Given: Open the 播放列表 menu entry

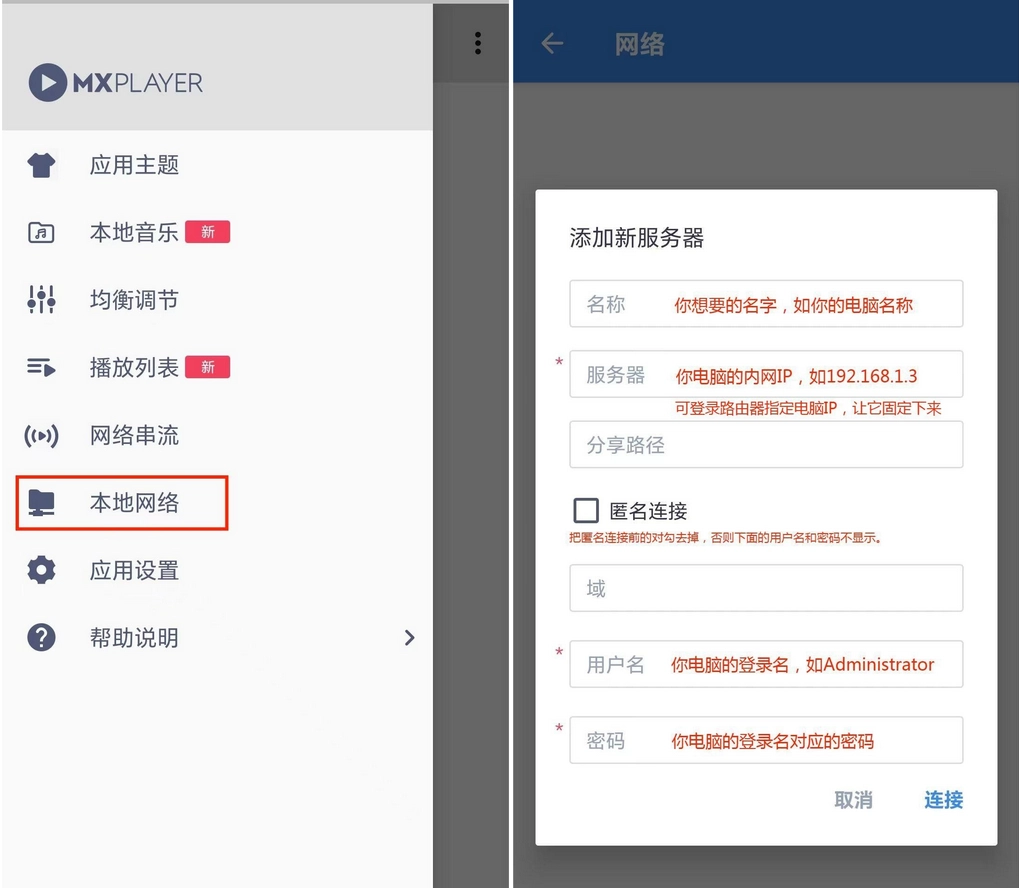Looking at the screenshot, I should [x=217, y=367].
